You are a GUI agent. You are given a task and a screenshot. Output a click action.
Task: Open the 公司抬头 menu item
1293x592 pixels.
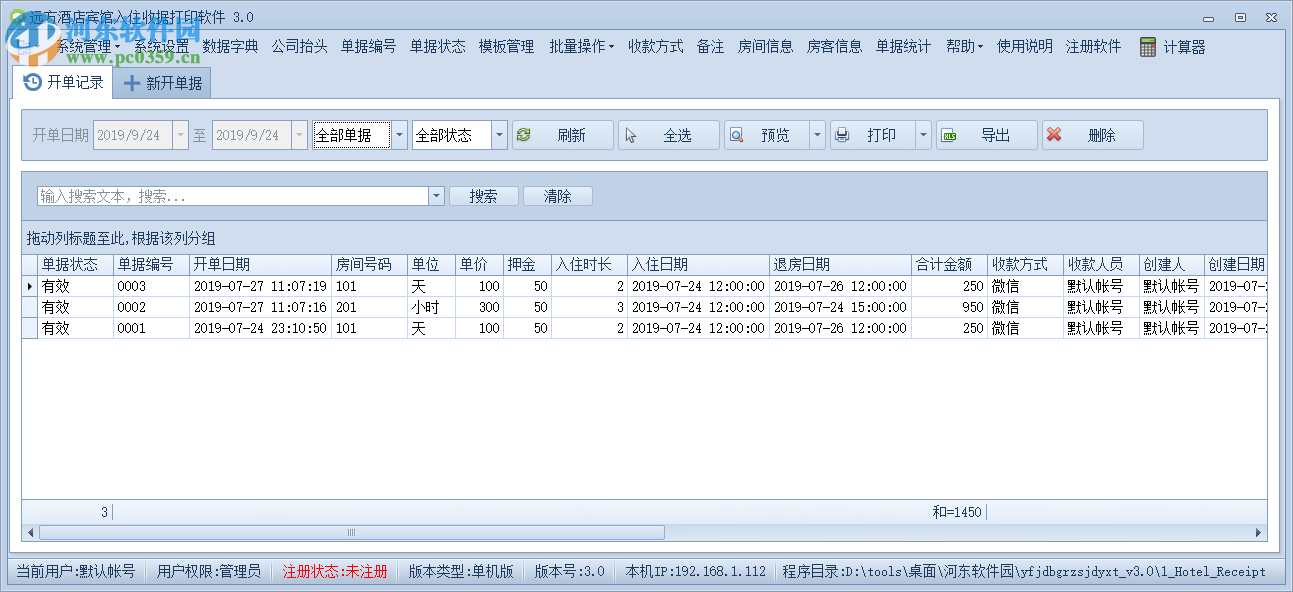coord(299,46)
